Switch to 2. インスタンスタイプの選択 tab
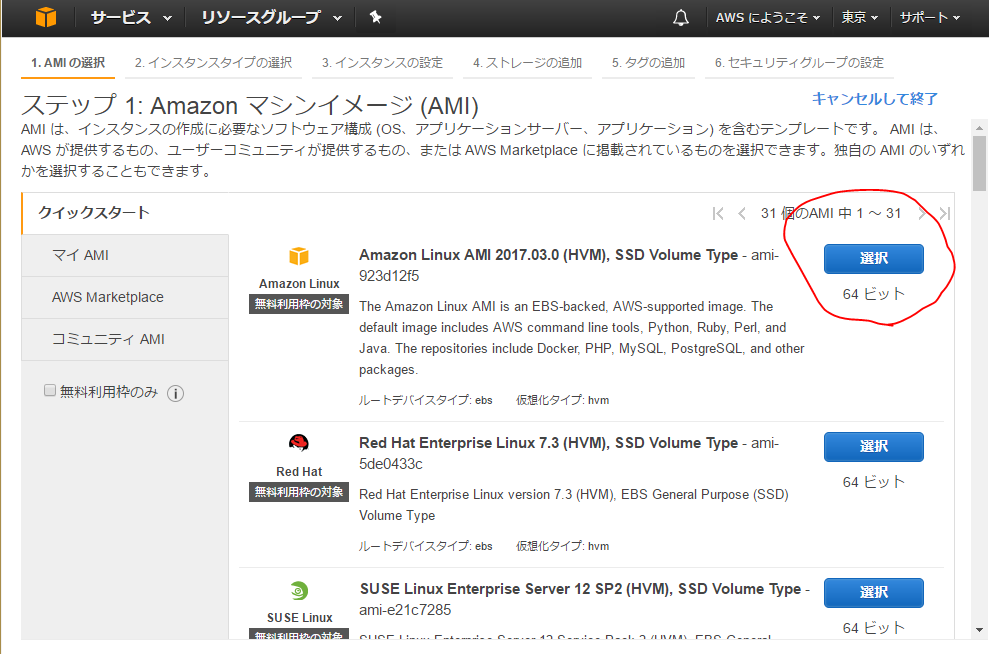989x654 pixels. coord(213,62)
